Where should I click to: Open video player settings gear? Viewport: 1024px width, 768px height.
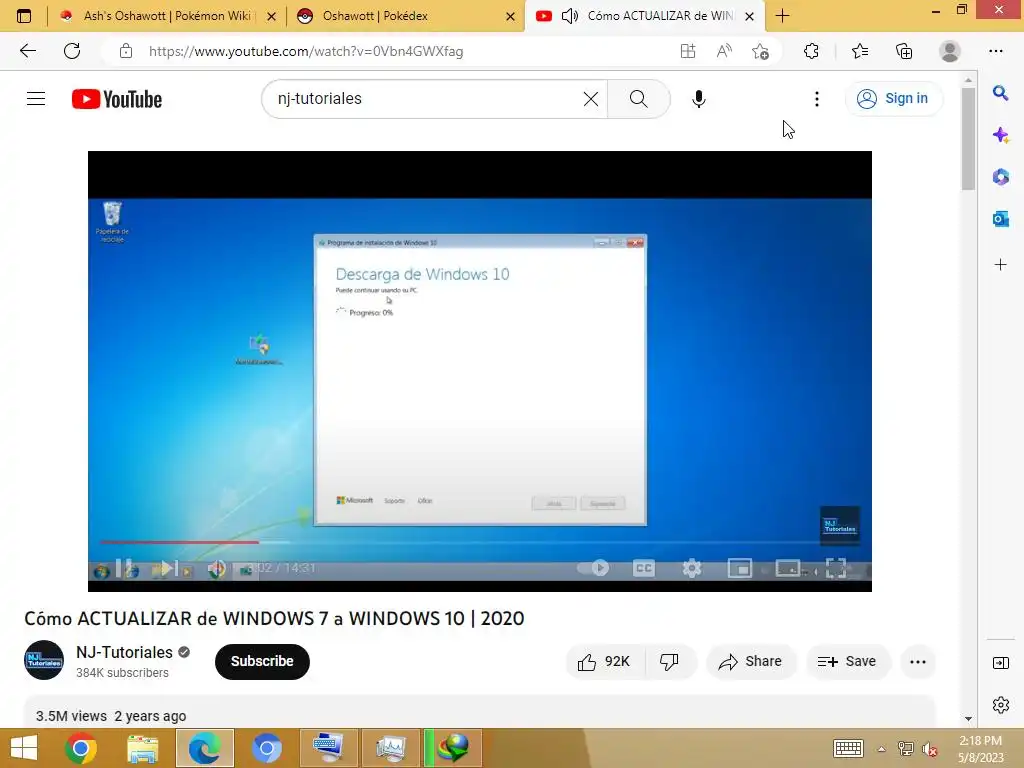[x=692, y=568]
